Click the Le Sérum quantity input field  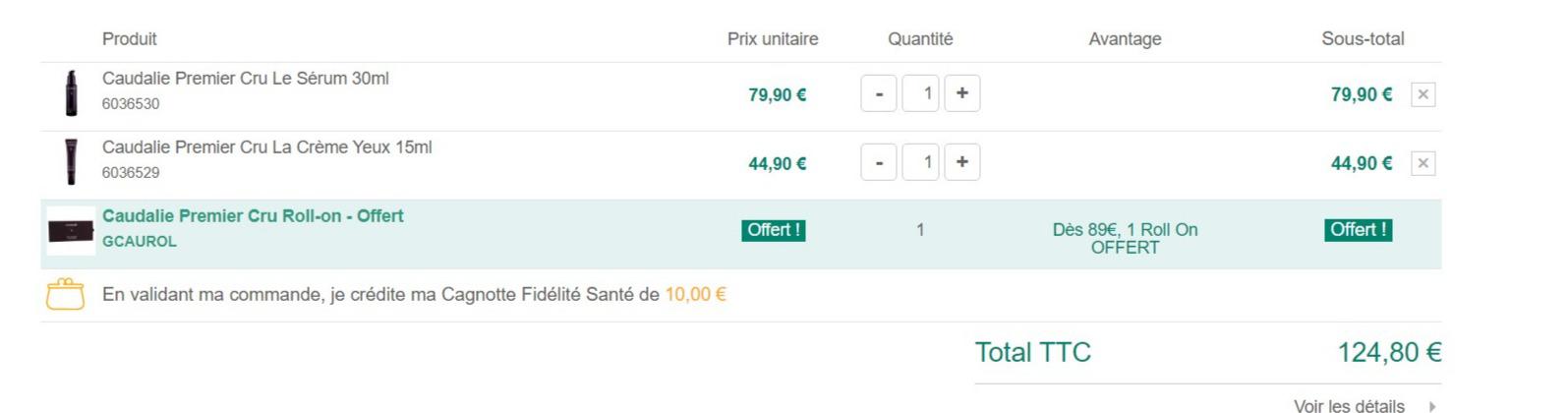920,93
